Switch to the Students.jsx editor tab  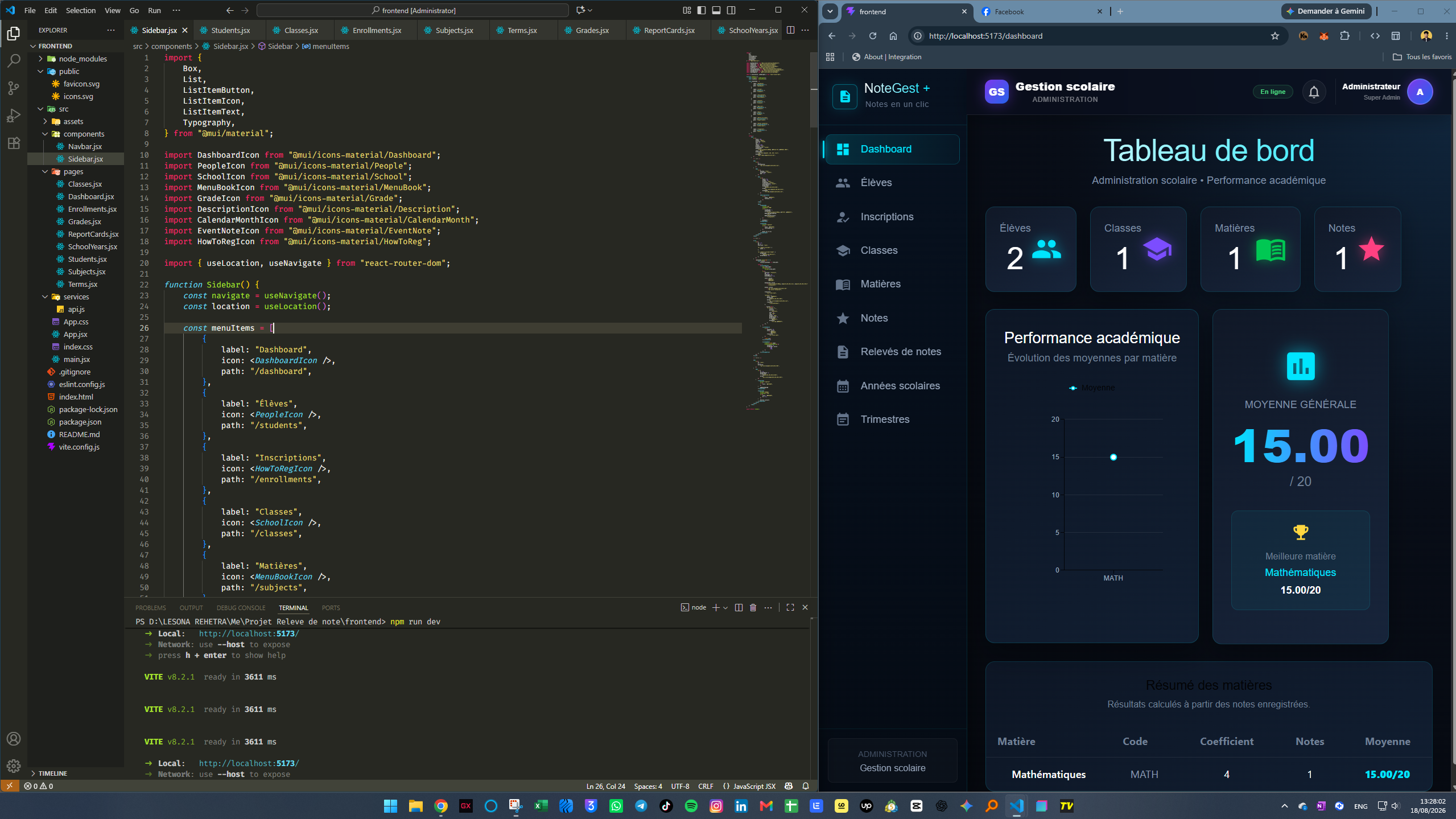230,30
